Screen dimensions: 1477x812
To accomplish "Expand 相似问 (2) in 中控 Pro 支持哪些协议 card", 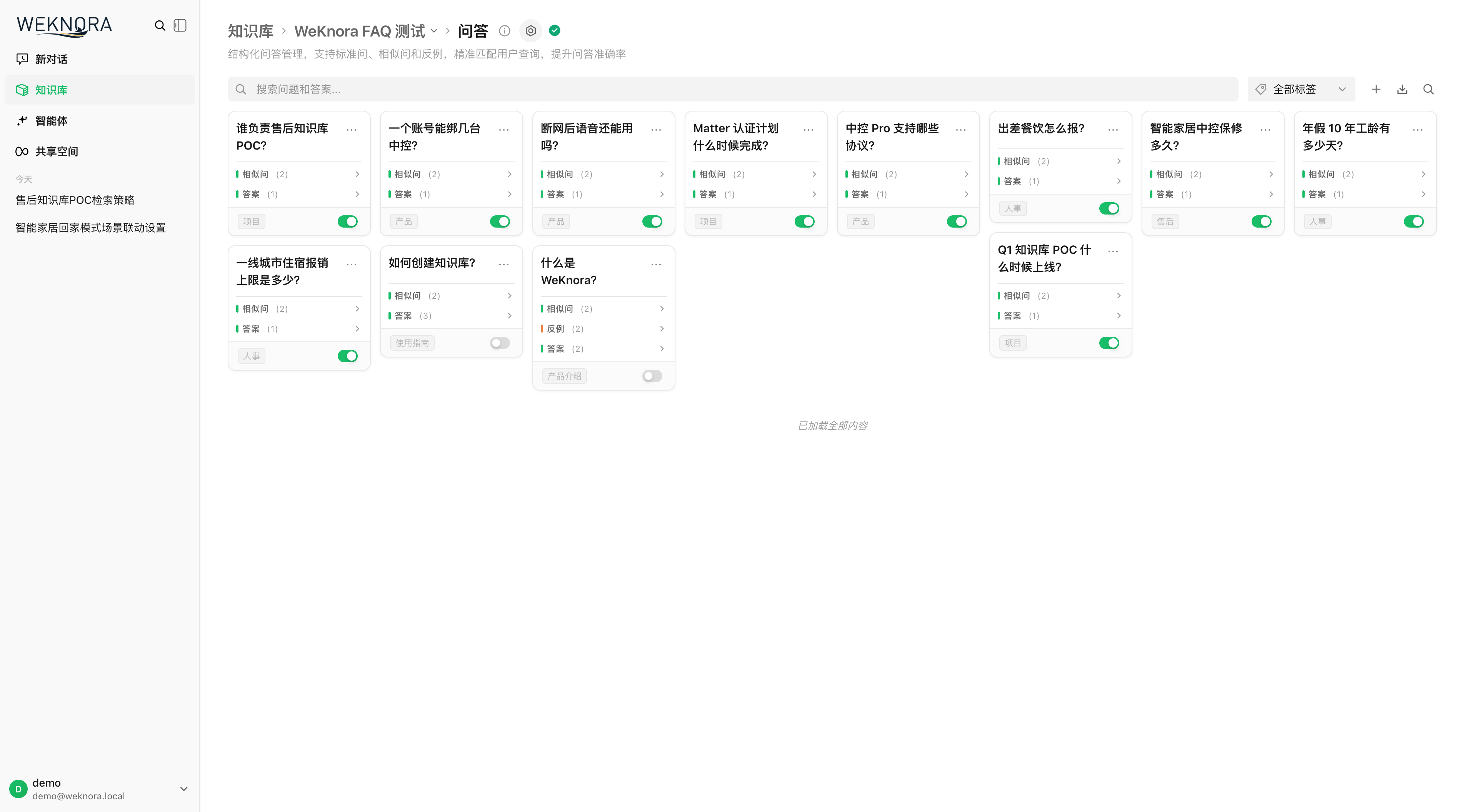I will [x=908, y=174].
